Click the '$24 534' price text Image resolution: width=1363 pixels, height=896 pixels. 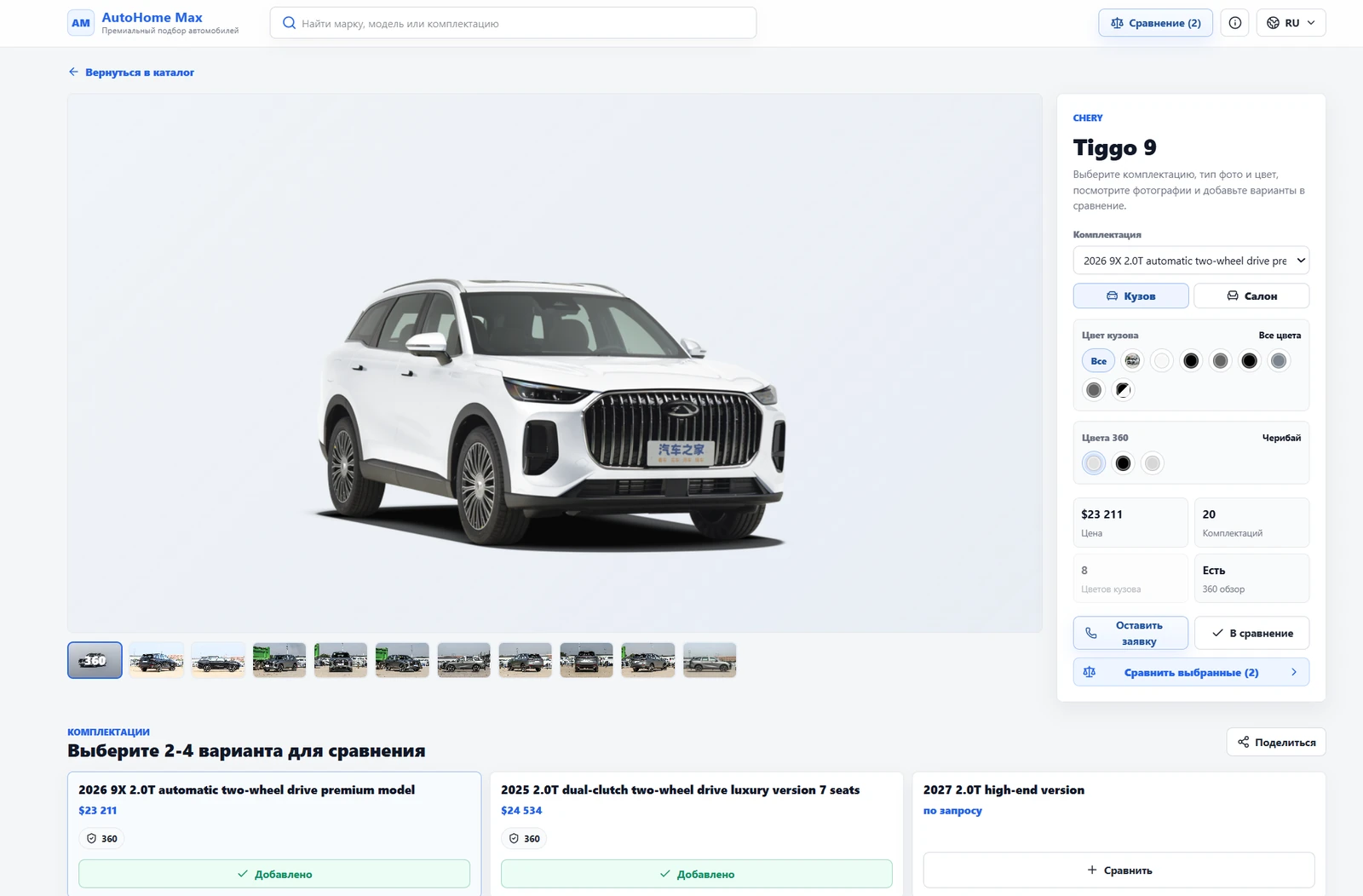click(521, 811)
